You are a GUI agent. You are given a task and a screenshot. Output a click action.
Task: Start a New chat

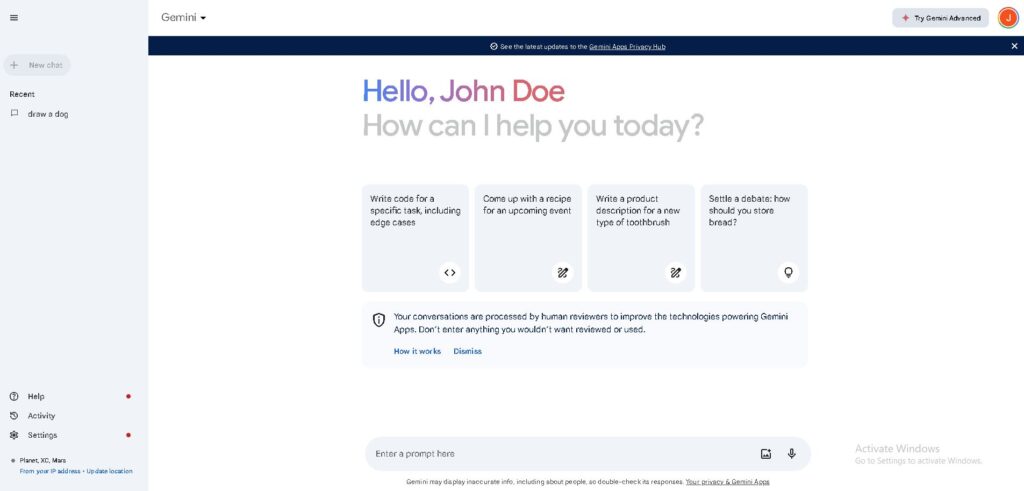click(x=37, y=65)
